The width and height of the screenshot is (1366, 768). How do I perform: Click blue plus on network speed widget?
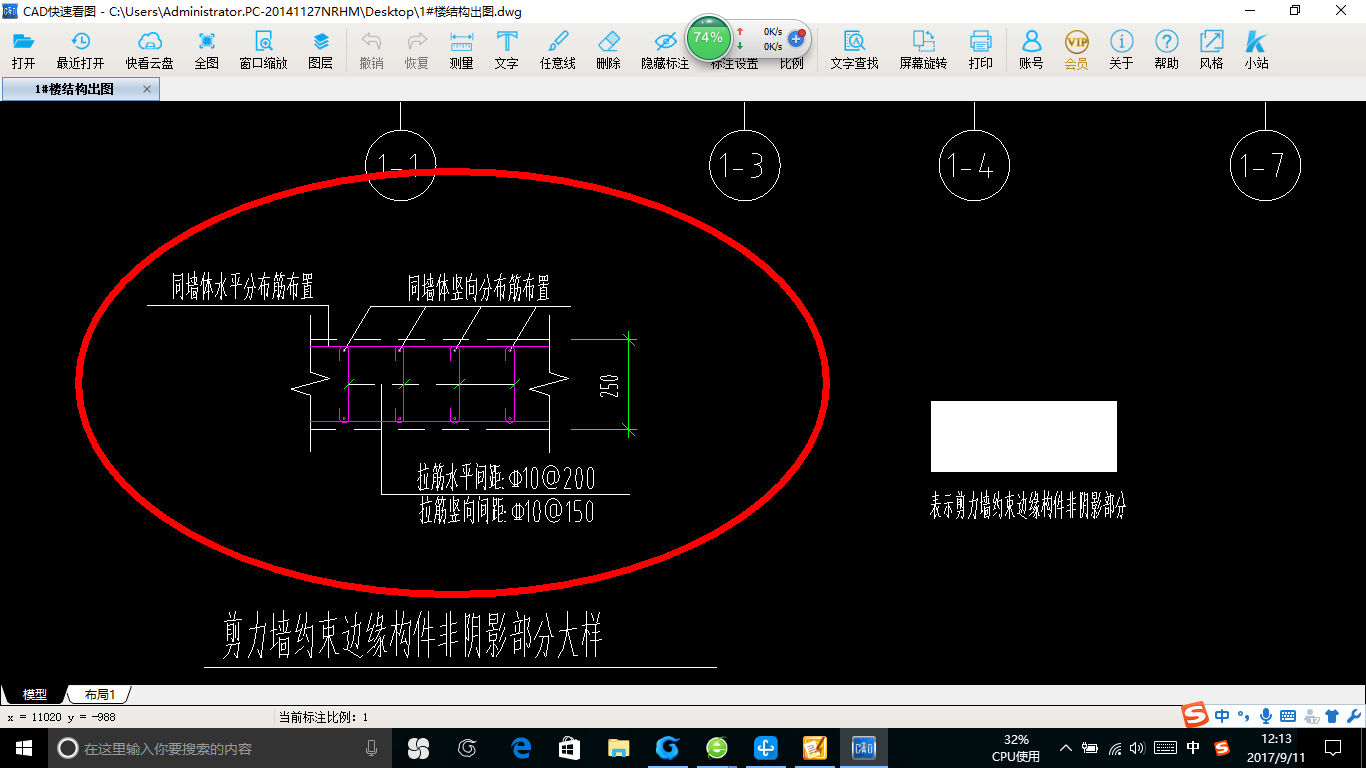[x=796, y=38]
